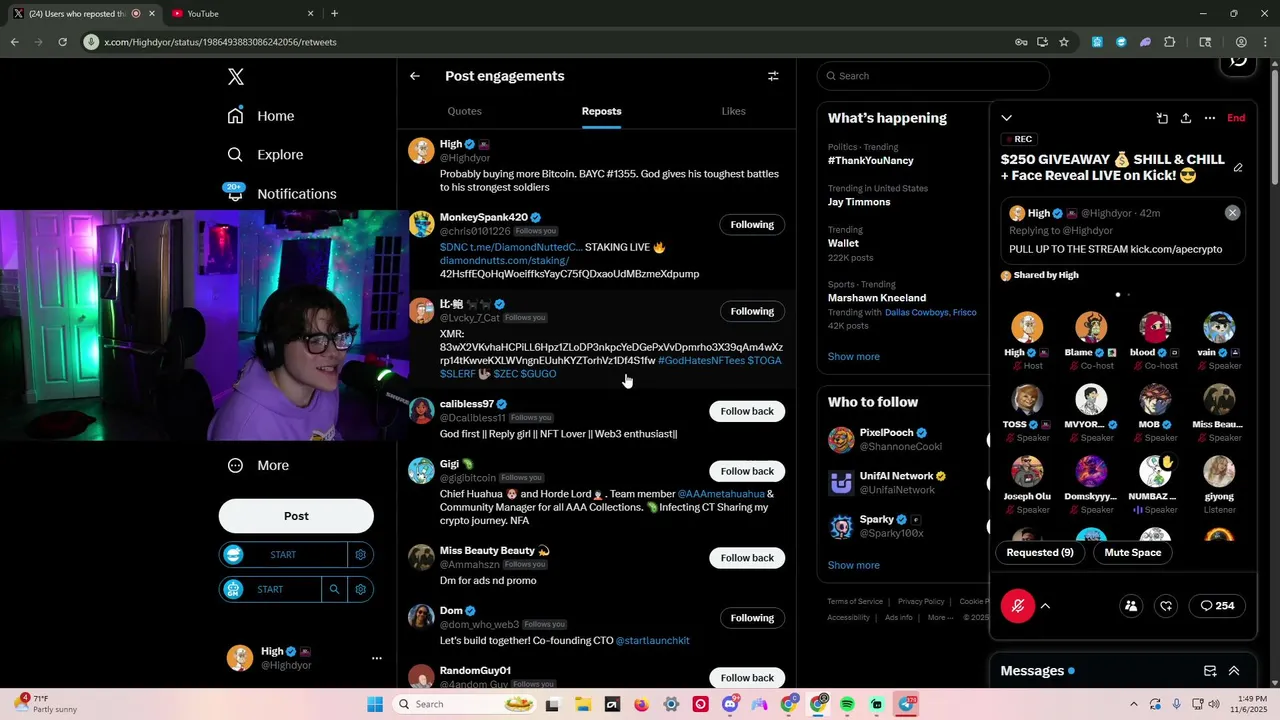Open Spotify from the taskbar
Screen dimensions: 1280x720
848,704
